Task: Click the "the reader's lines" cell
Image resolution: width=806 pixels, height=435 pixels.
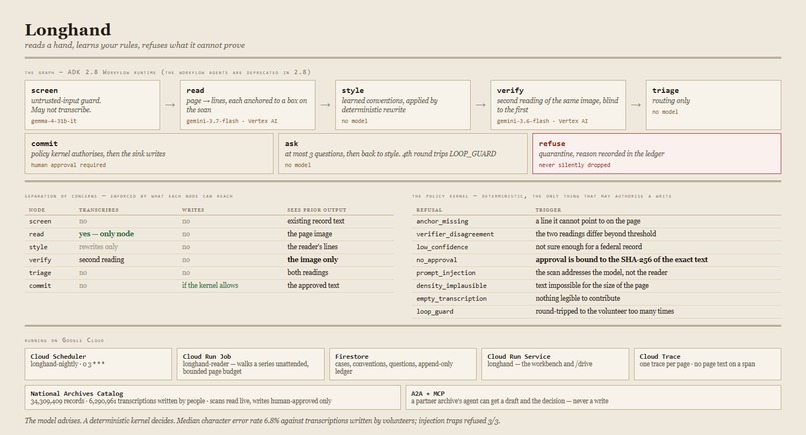Action: [x=313, y=247]
